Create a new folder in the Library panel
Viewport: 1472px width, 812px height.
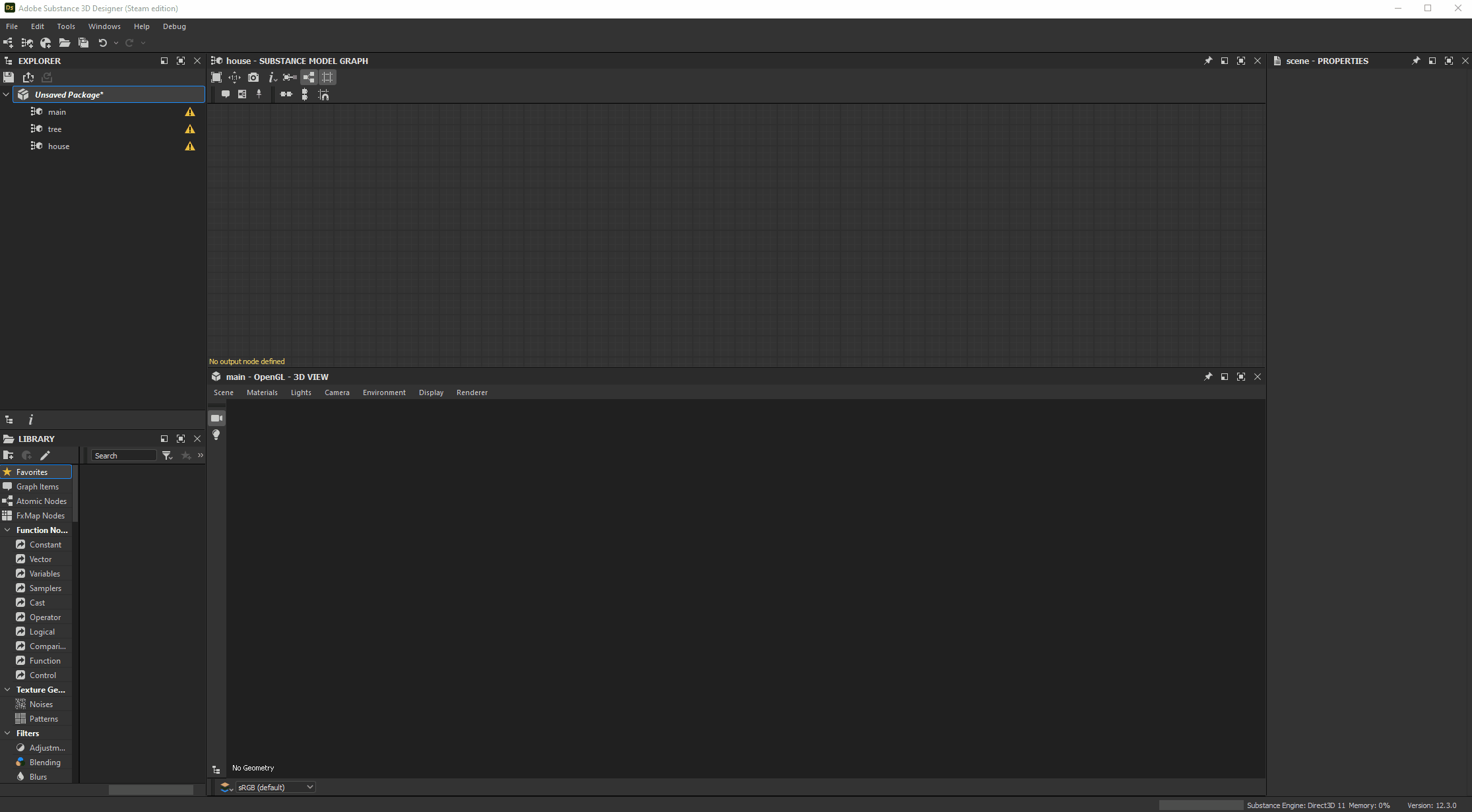tap(9, 455)
